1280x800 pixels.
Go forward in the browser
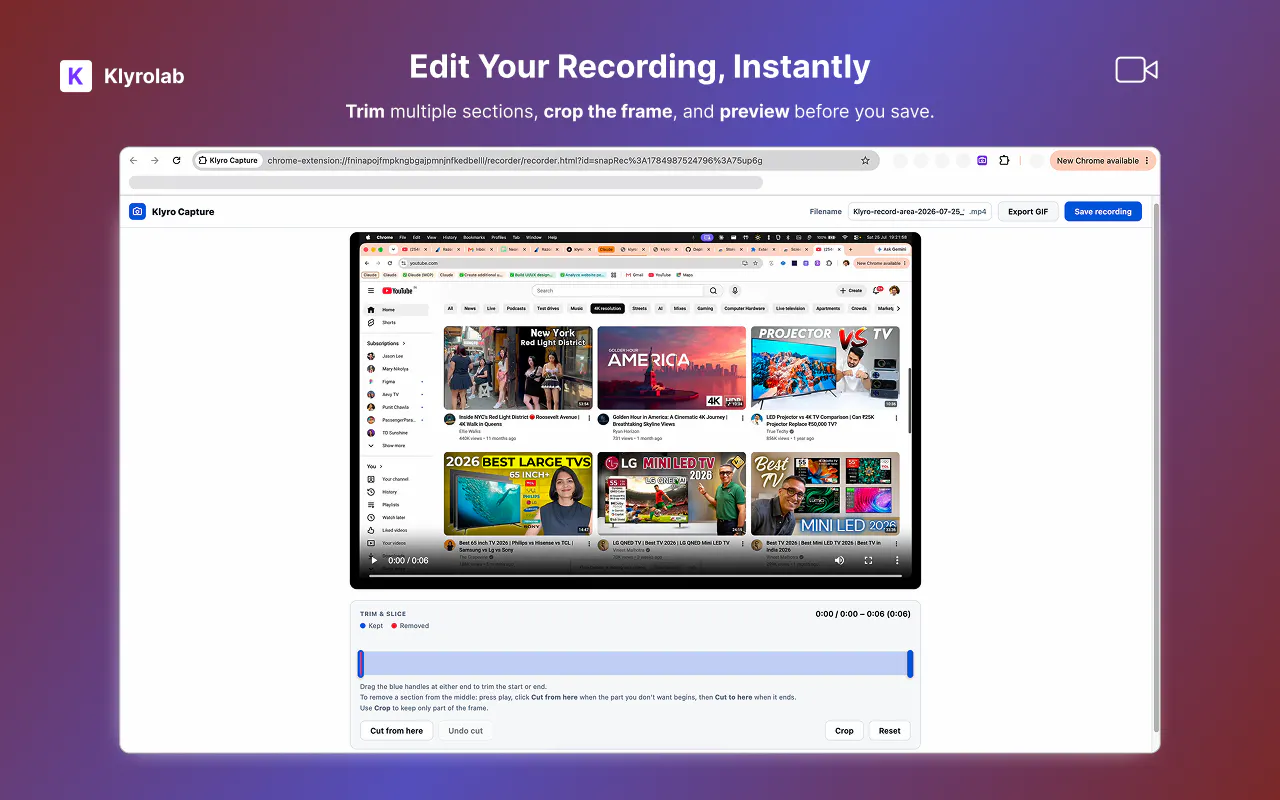pyautogui.click(x=155, y=160)
